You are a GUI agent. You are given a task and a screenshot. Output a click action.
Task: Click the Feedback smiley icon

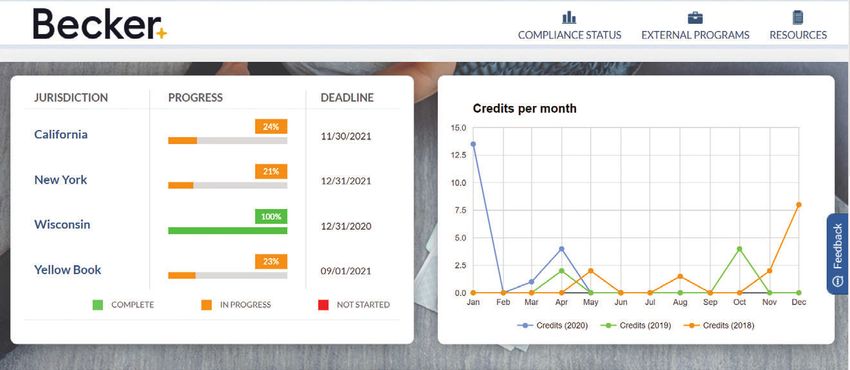coord(838,281)
